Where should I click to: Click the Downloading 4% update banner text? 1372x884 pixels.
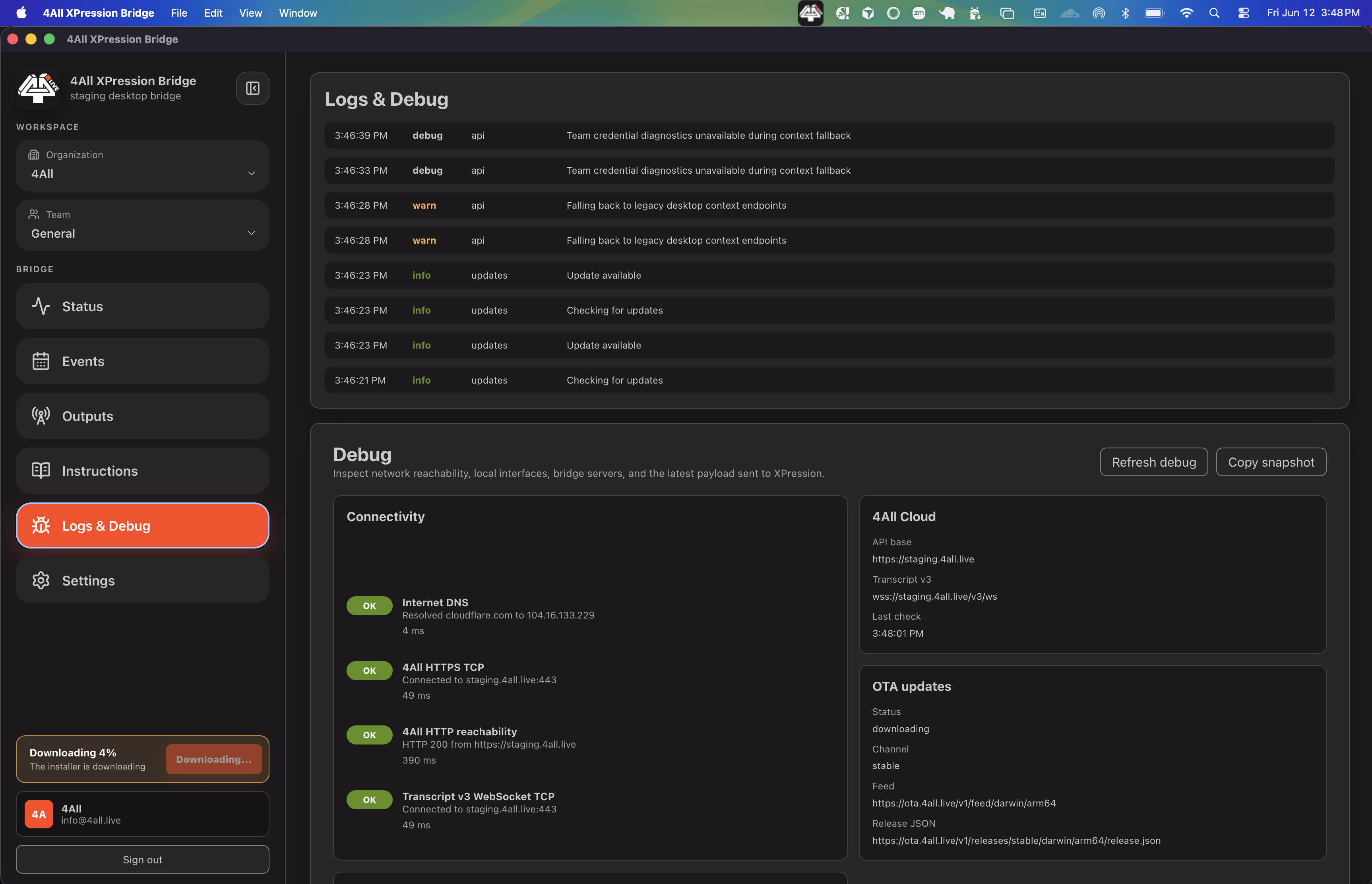[x=73, y=752]
